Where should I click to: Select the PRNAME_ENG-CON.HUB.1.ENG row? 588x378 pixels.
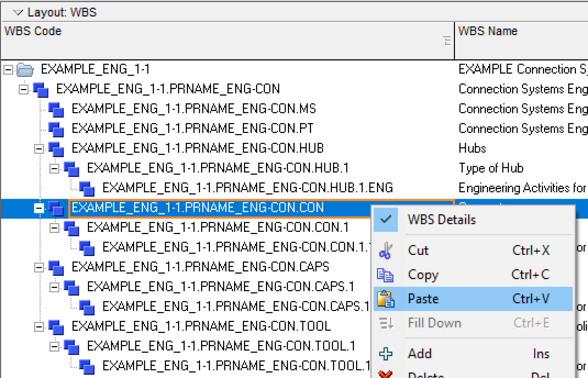[248, 188]
